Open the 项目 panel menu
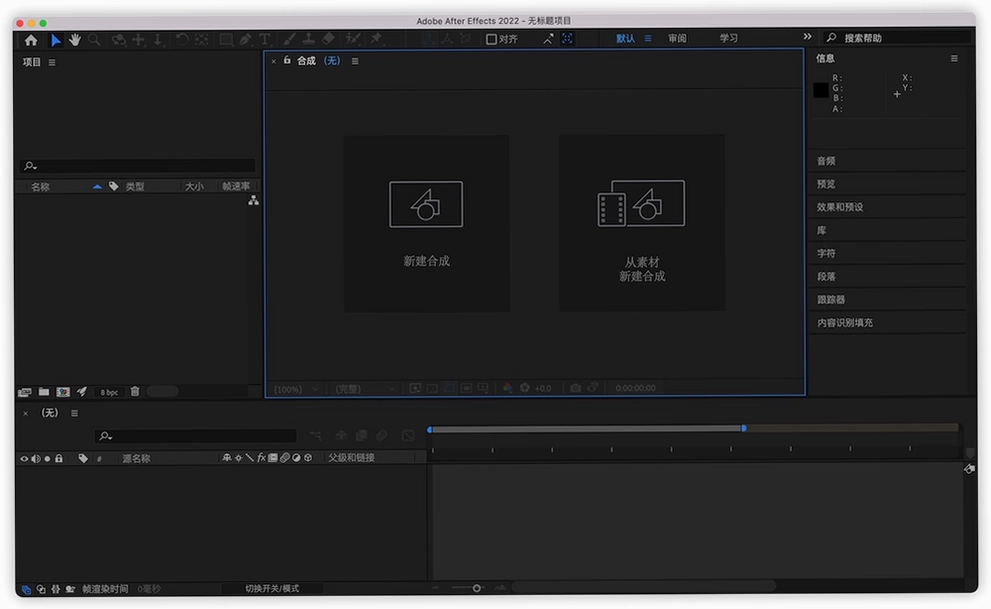Image resolution: width=991 pixels, height=609 pixels. pos(52,63)
